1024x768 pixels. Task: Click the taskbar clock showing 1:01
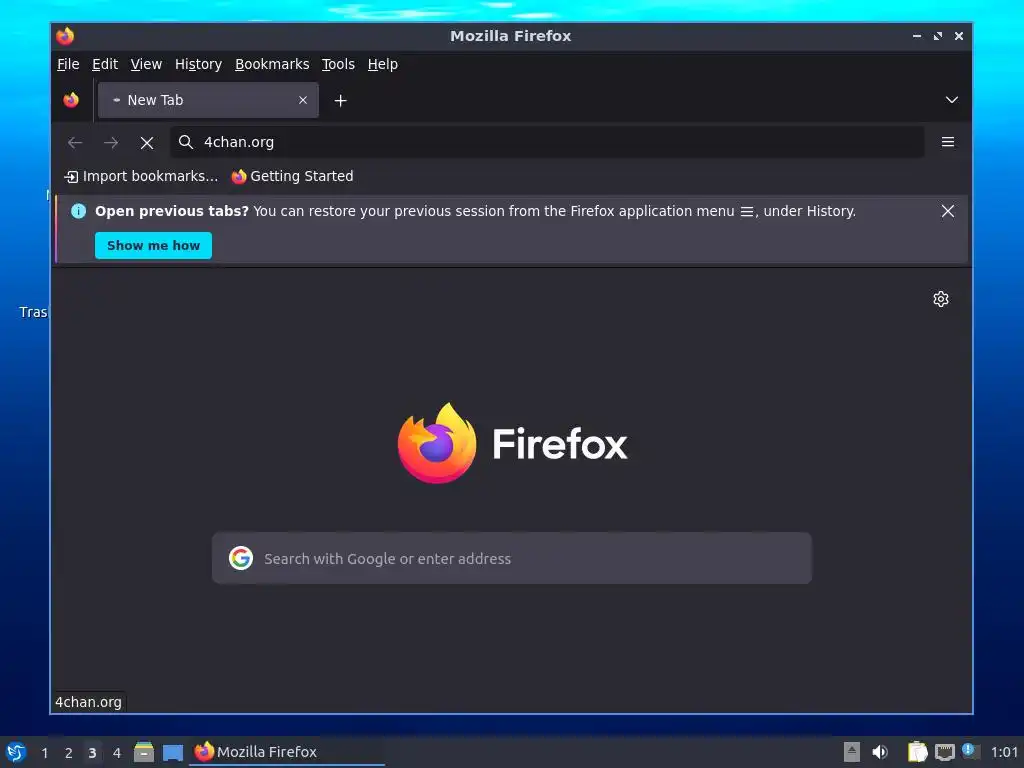pos(1004,752)
